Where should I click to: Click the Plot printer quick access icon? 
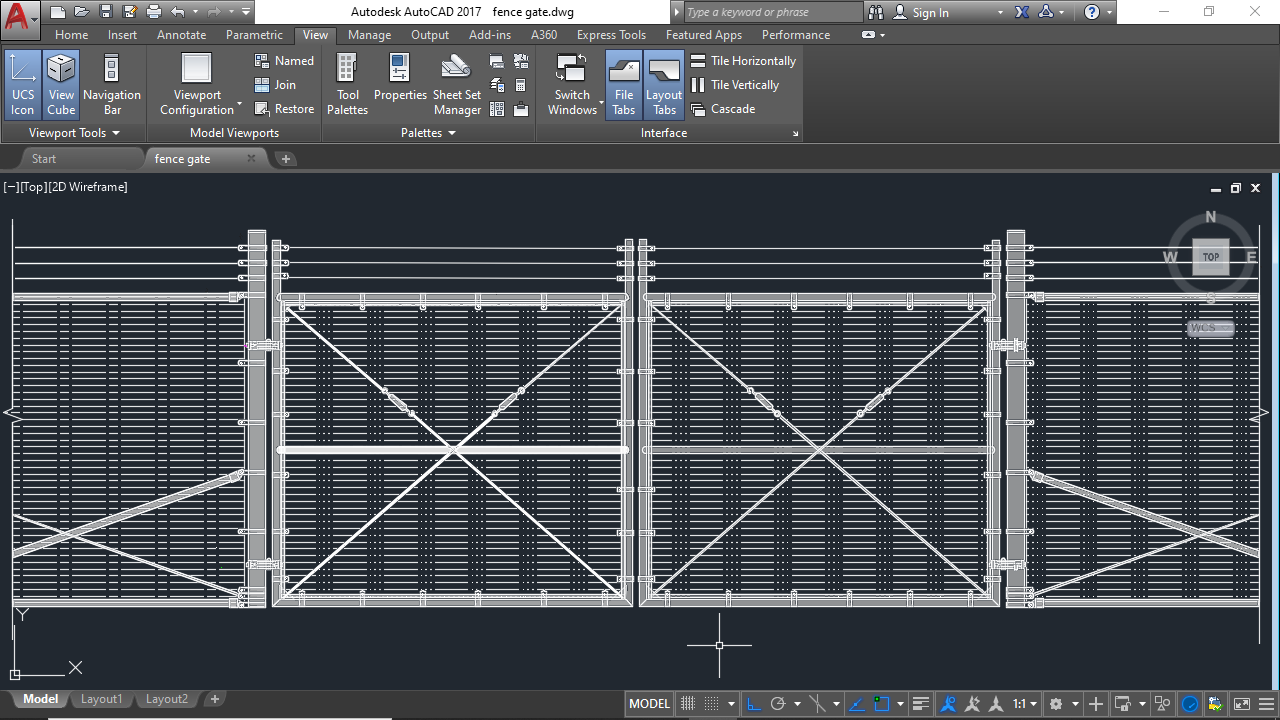[x=153, y=12]
